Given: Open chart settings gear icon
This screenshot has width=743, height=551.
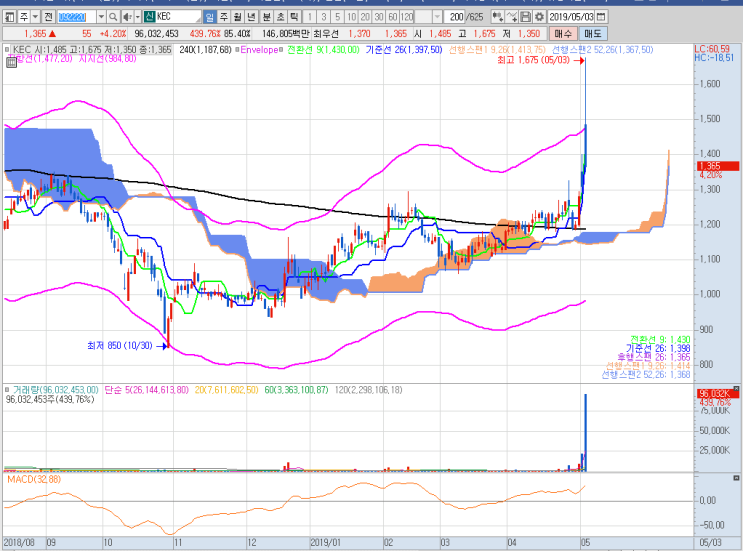Looking at the screenshot, I should [539, 17].
